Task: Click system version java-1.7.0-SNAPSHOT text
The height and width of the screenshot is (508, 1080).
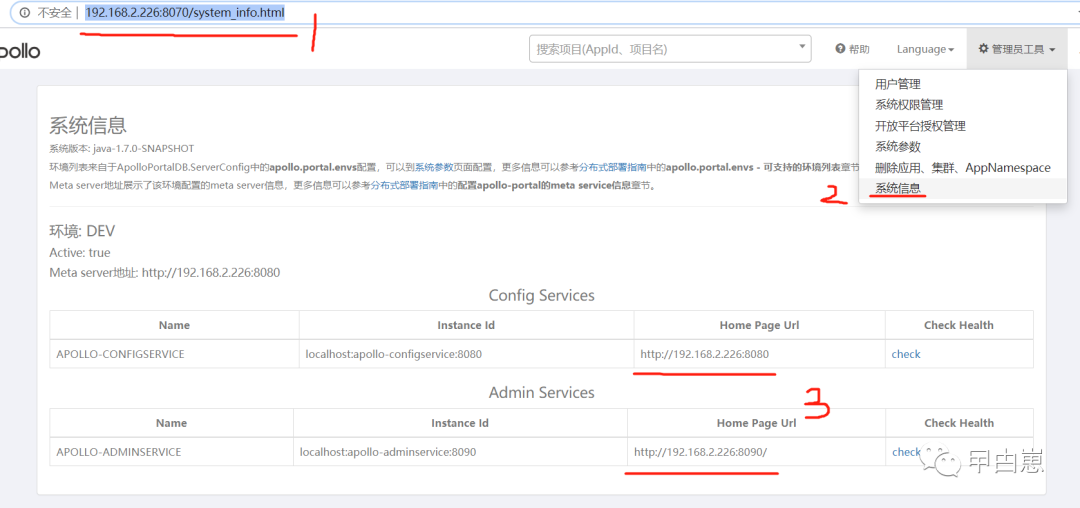Action: [121, 148]
